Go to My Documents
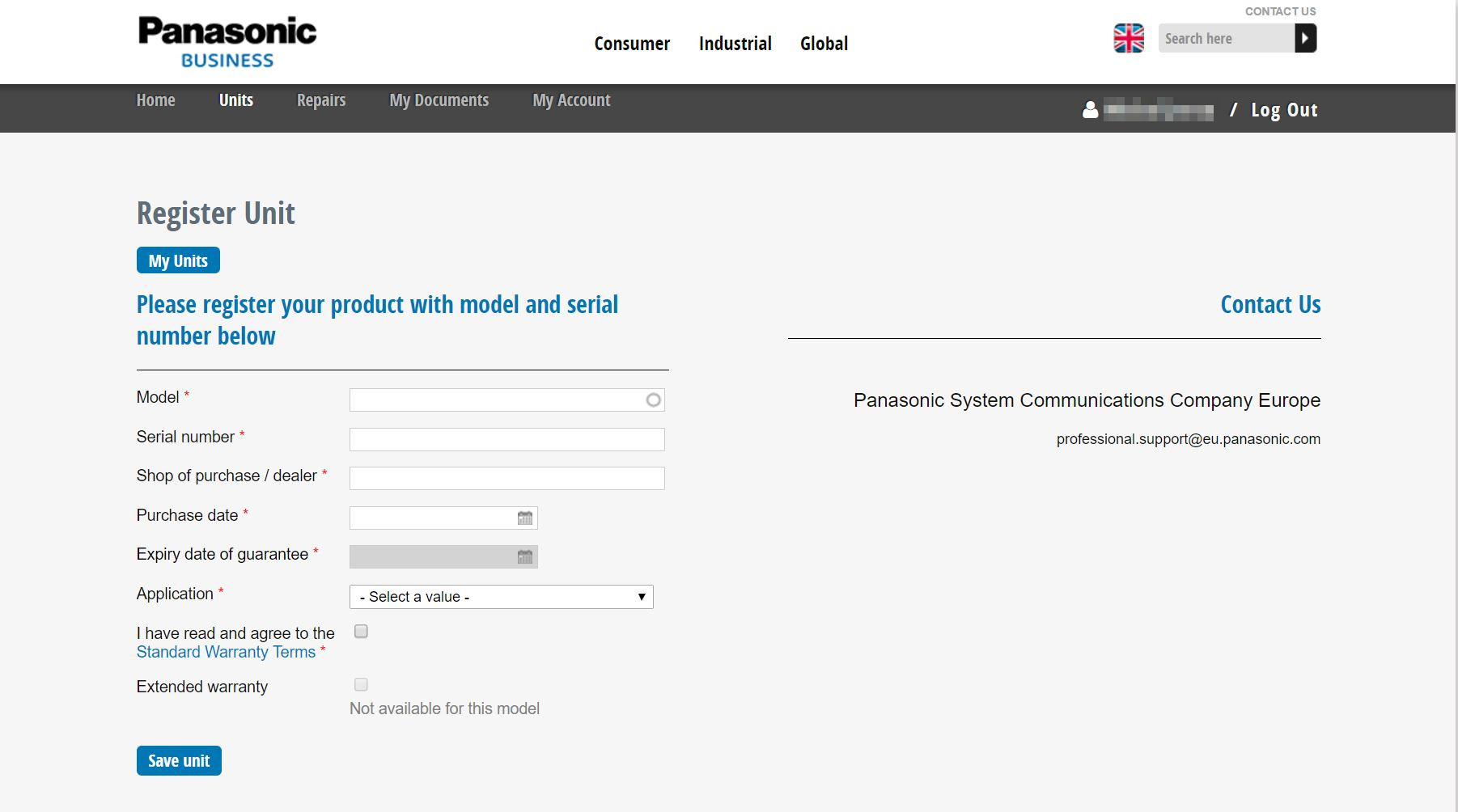 [x=439, y=100]
